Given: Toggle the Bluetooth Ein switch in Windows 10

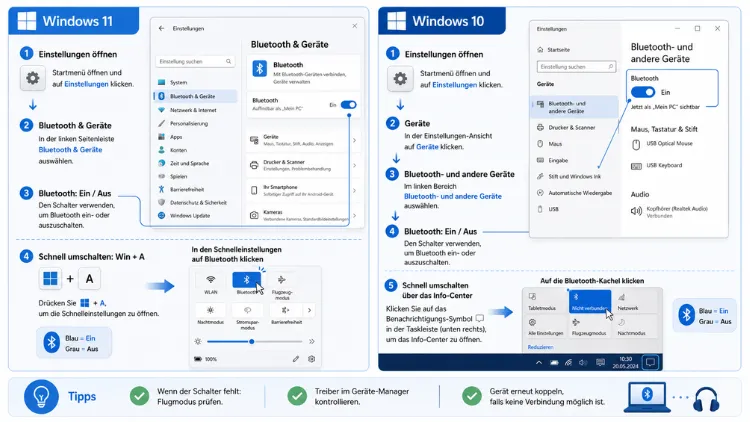Looking at the screenshot, I should click(x=642, y=92).
